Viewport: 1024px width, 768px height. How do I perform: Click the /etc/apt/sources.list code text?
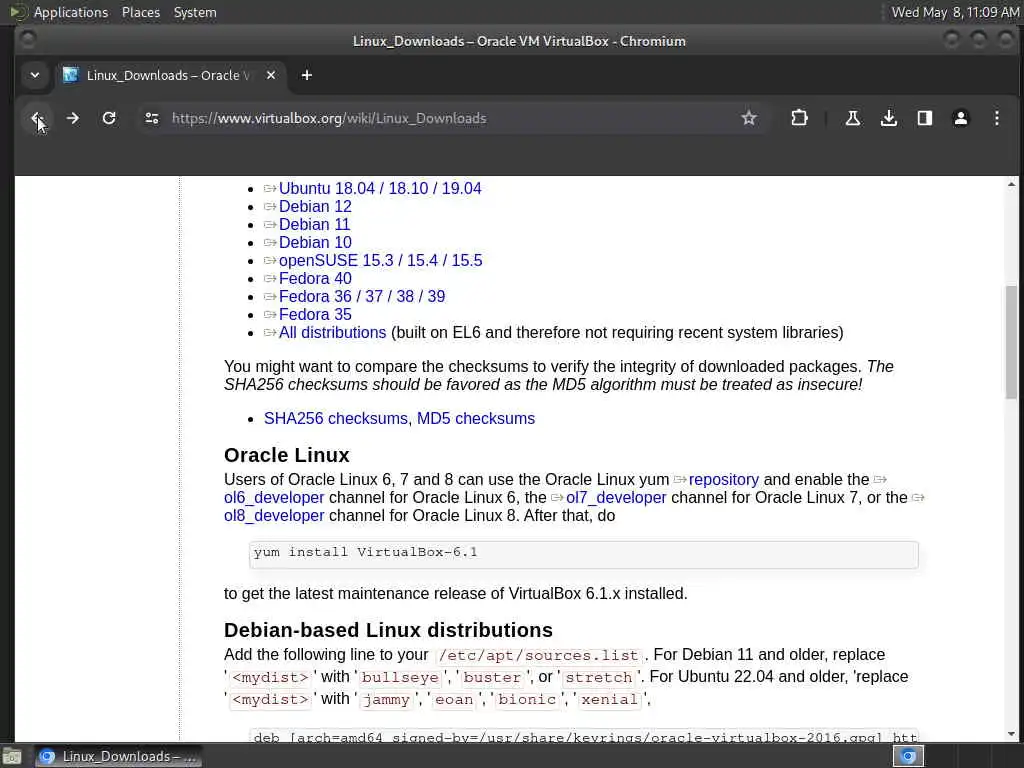pyautogui.click(x=538, y=655)
